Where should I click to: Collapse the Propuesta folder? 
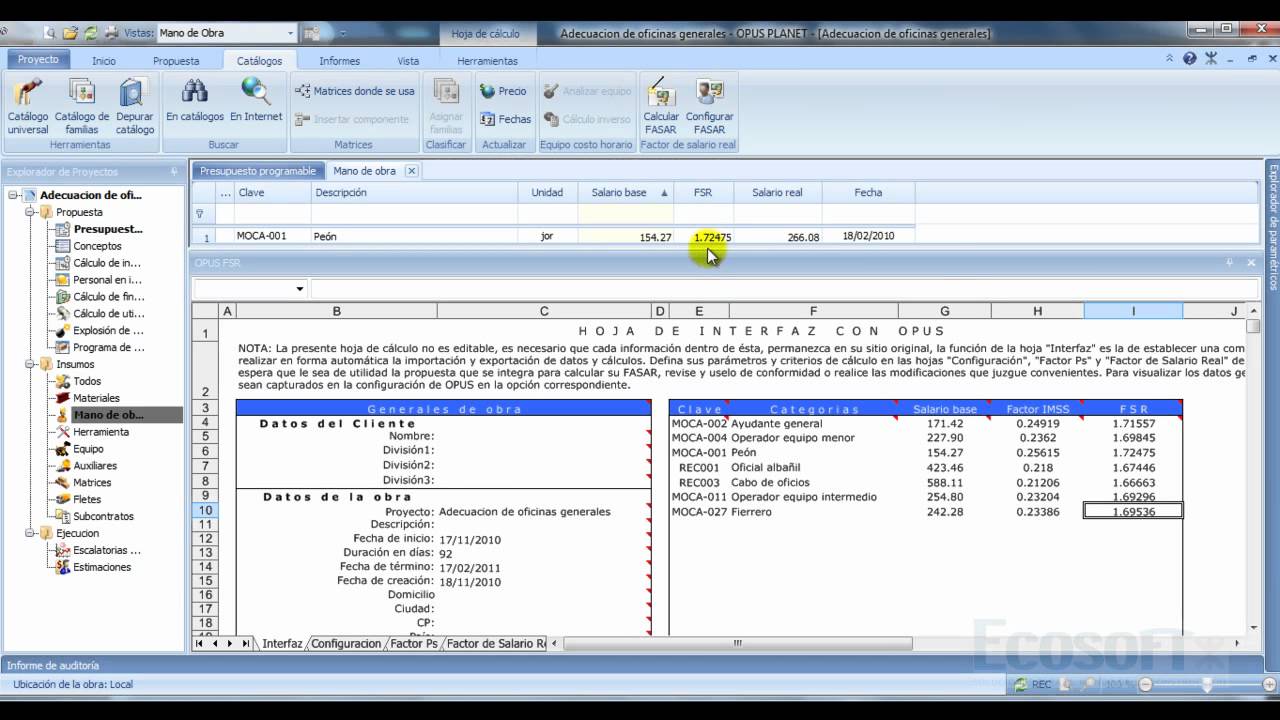pos(31,212)
